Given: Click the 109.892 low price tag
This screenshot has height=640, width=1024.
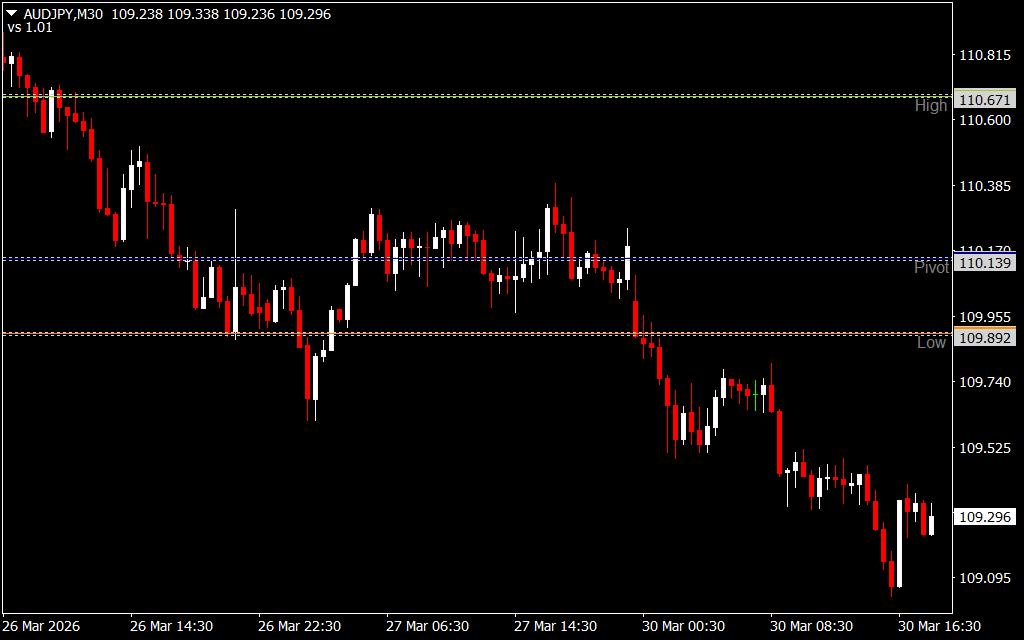Looking at the screenshot, I should pyautogui.click(x=985, y=338).
